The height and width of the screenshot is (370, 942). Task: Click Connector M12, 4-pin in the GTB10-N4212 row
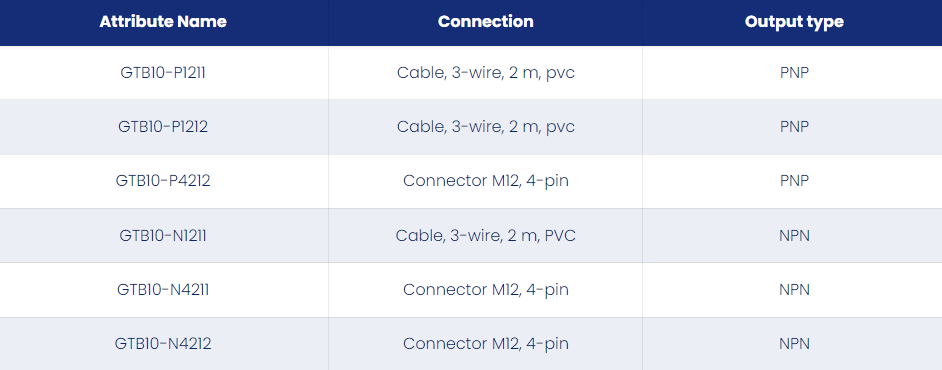[485, 344]
